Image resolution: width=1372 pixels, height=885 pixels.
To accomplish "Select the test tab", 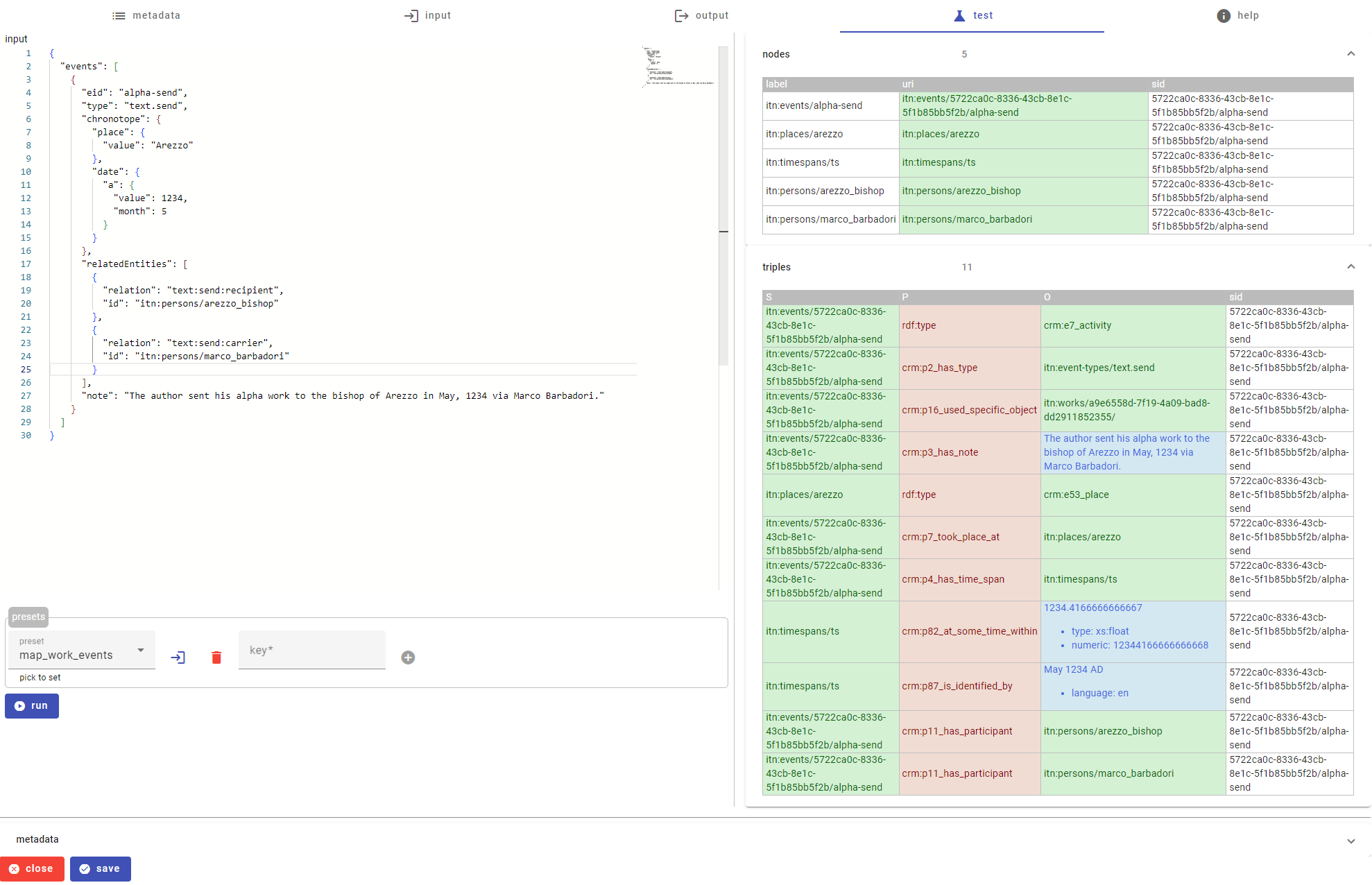I will point(972,15).
